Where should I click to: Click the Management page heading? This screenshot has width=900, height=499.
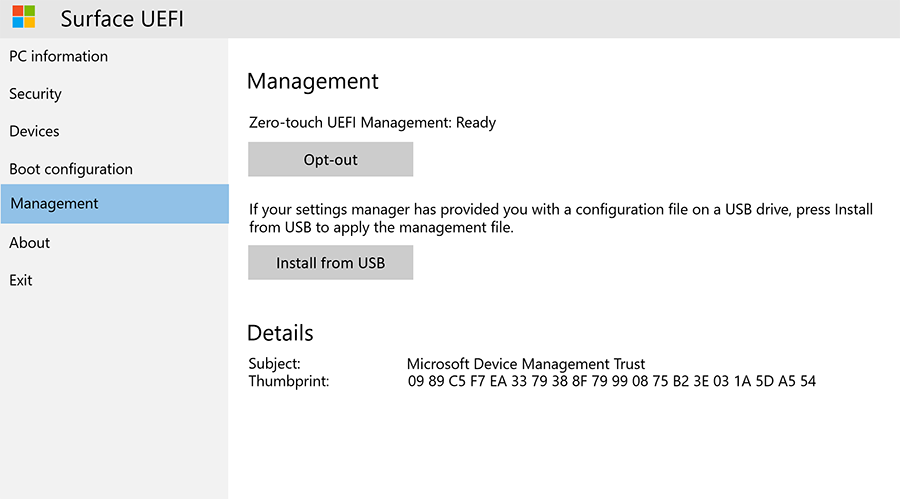tap(312, 82)
